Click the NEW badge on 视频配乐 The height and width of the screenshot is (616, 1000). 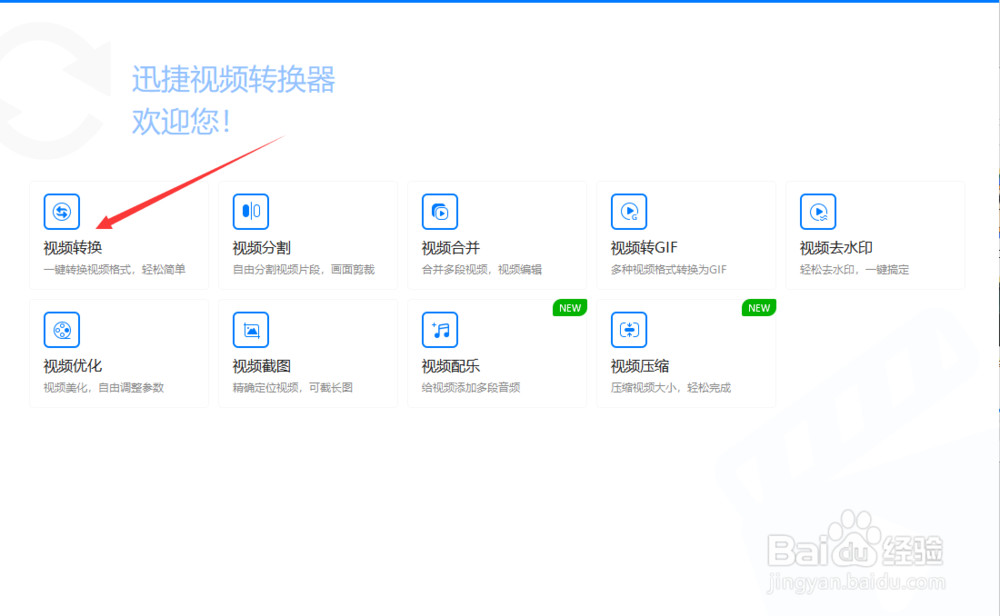click(x=569, y=308)
